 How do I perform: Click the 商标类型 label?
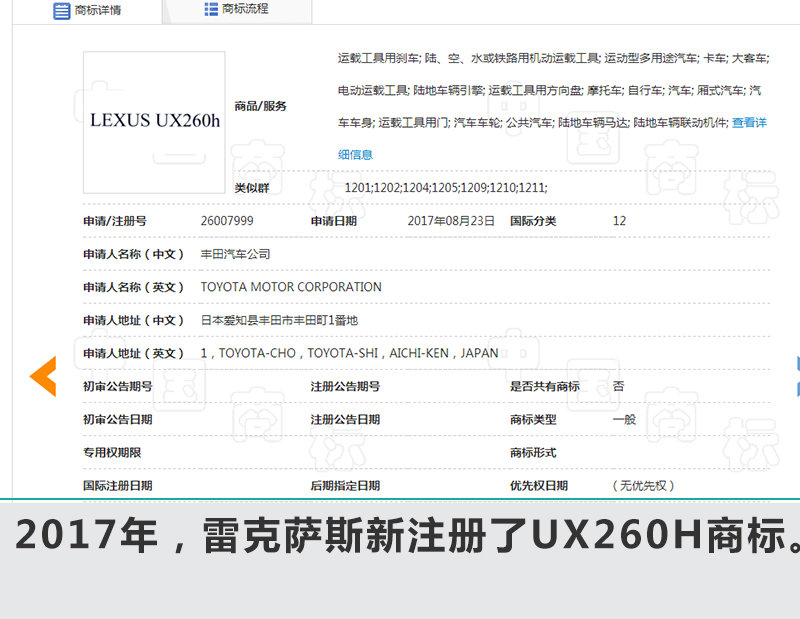(533, 419)
